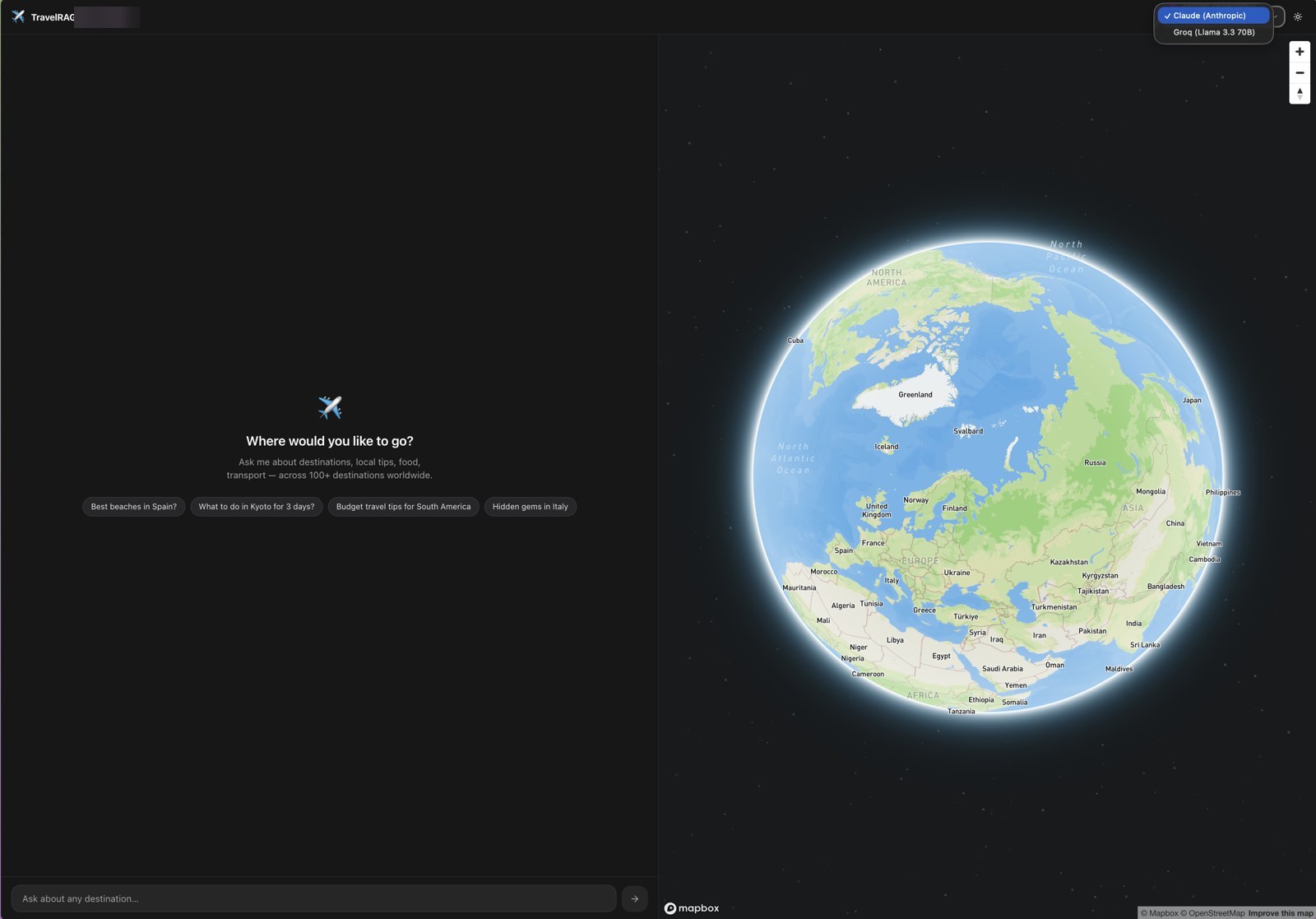Click the Cuba label on the globe
Screen dimensions: 1316x919
pyautogui.click(x=795, y=341)
